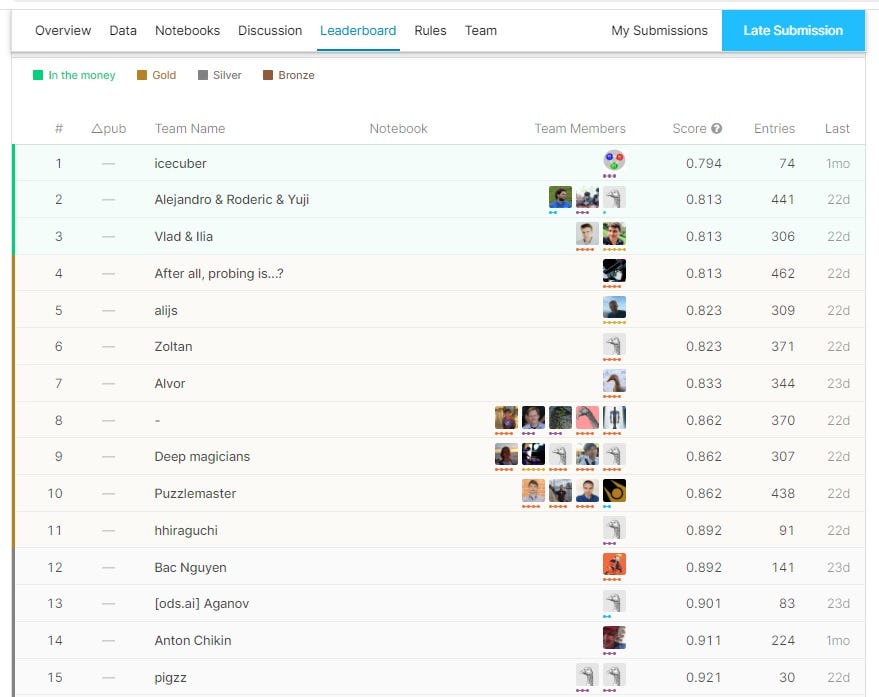Open Zoltan's default goose avatar
This screenshot has height=697, width=879.
[x=614, y=344]
